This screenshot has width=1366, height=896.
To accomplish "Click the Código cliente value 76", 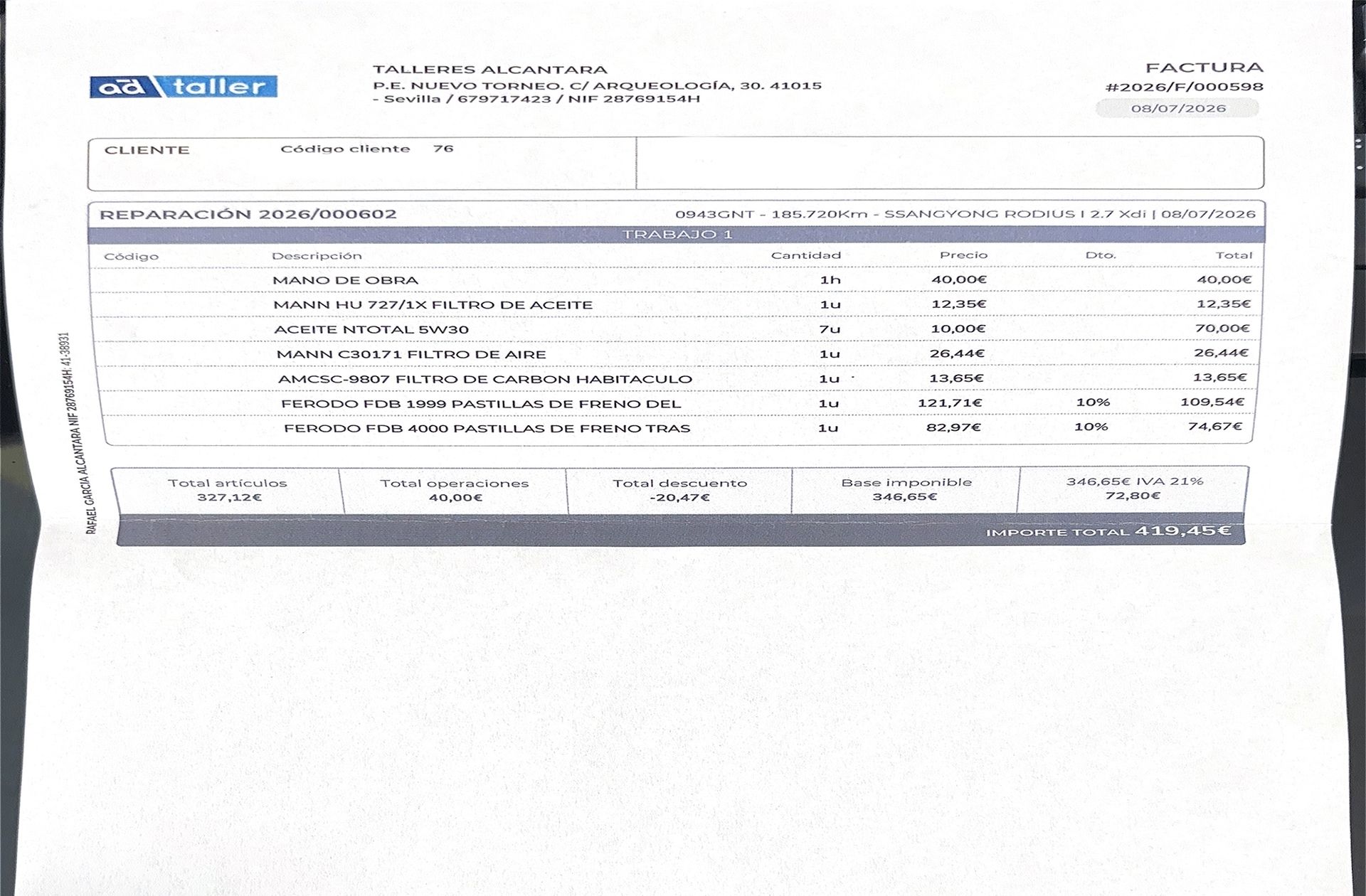I will pyautogui.click(x=443, y=148).
